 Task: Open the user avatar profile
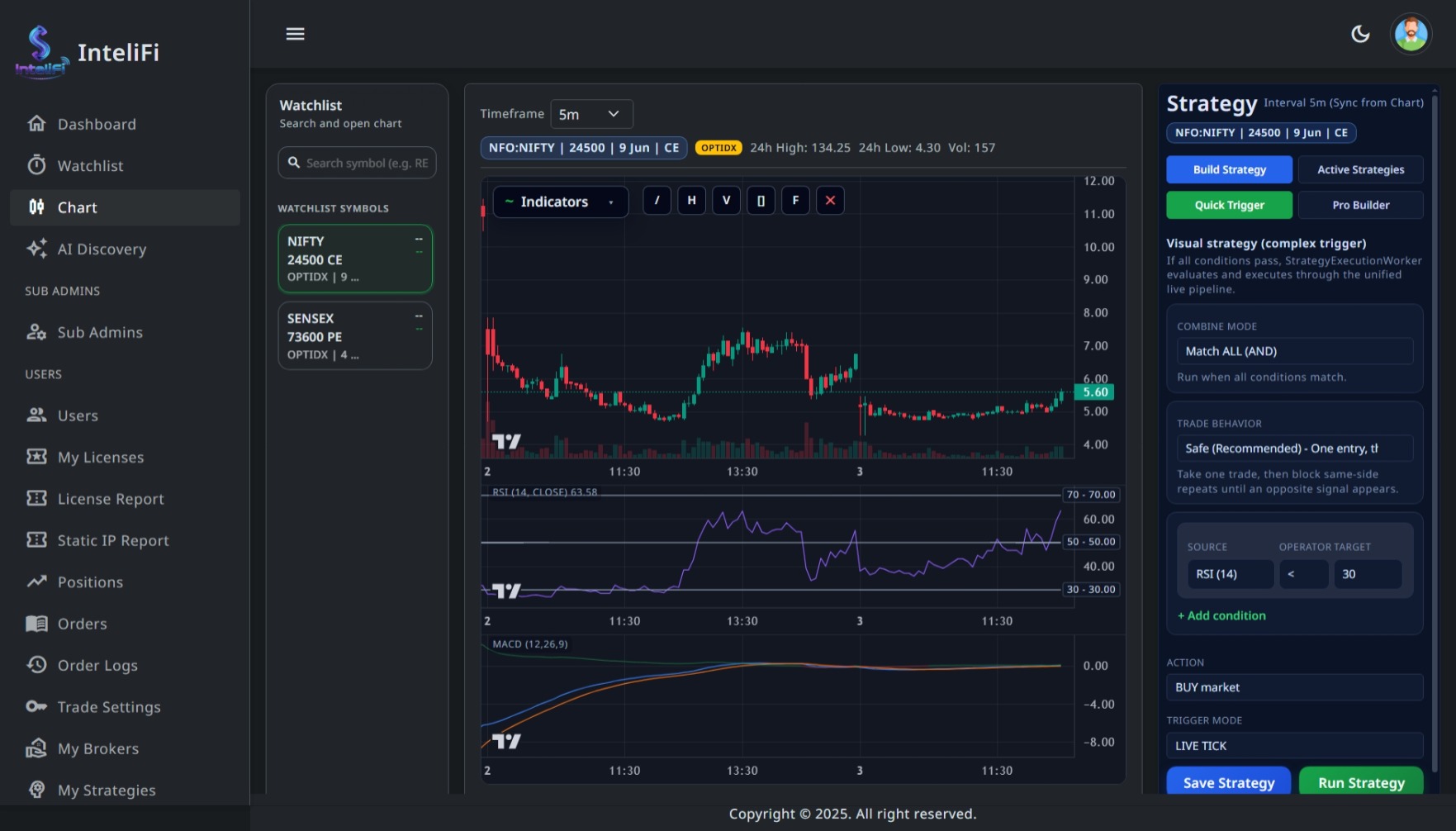point(1411,34)
